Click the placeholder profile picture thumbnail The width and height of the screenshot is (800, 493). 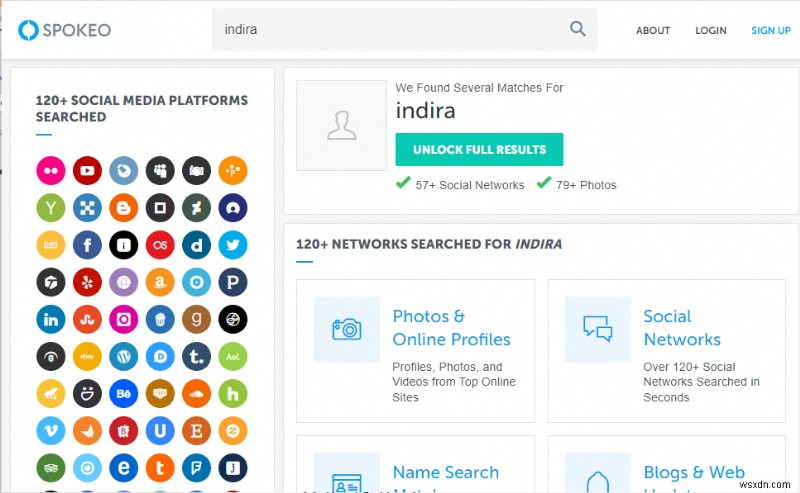click(341, 125)
